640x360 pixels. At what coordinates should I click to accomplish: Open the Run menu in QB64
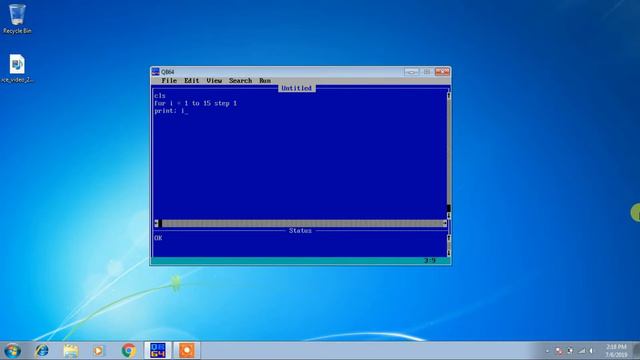pyautogui.click(x=265, y=81)
